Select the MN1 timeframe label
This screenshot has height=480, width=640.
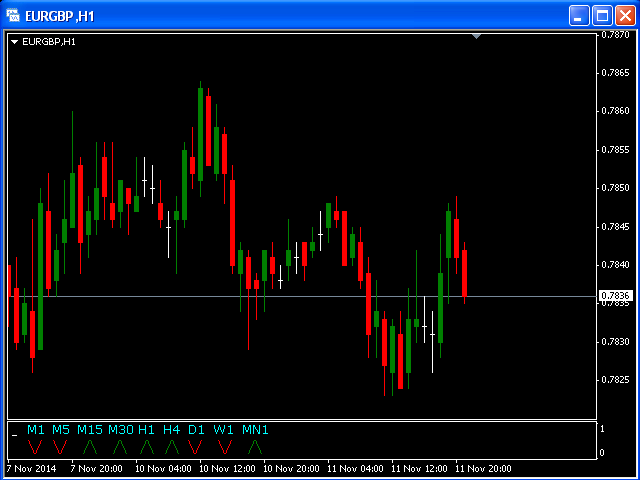[x=255, y=430]
